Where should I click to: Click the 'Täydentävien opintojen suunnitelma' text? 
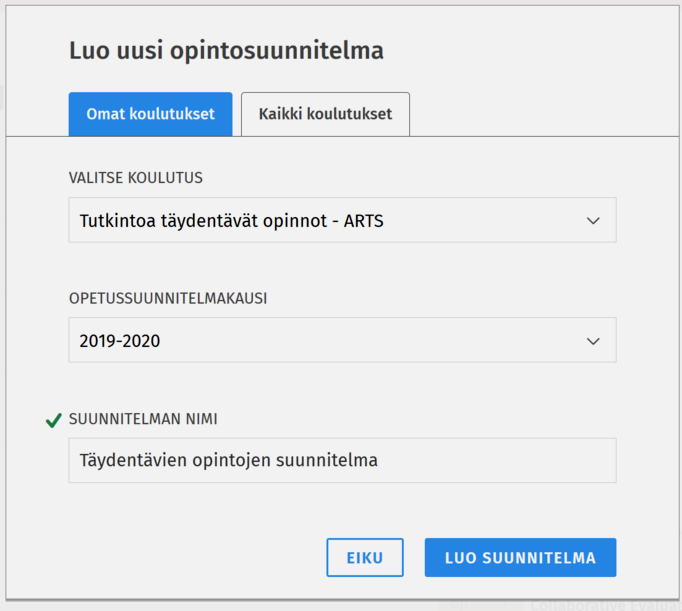pos(228,461)
